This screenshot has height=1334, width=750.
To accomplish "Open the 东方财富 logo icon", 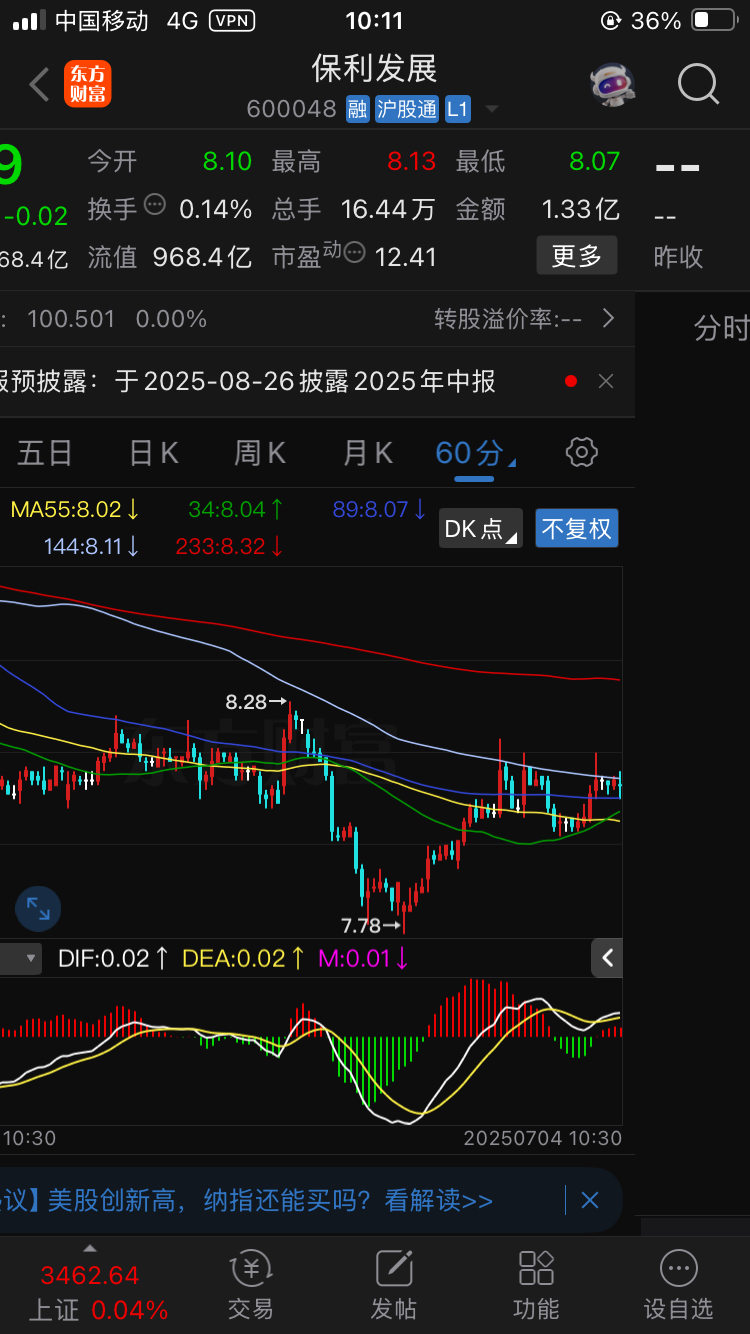I will pyautogui.click(x=88, y=85).
